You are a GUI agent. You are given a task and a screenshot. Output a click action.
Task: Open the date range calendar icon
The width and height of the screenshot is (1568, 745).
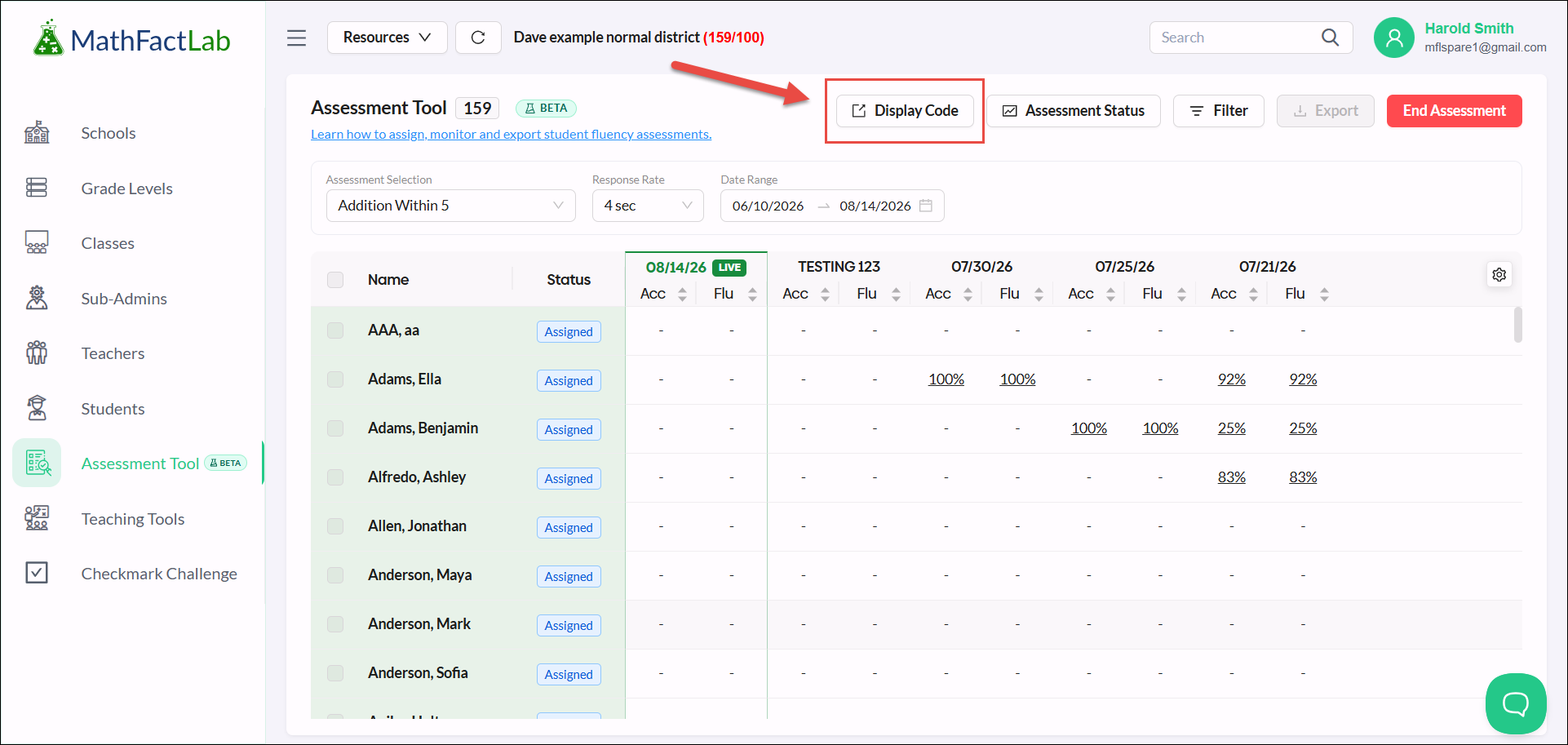(x=926, y=206)
